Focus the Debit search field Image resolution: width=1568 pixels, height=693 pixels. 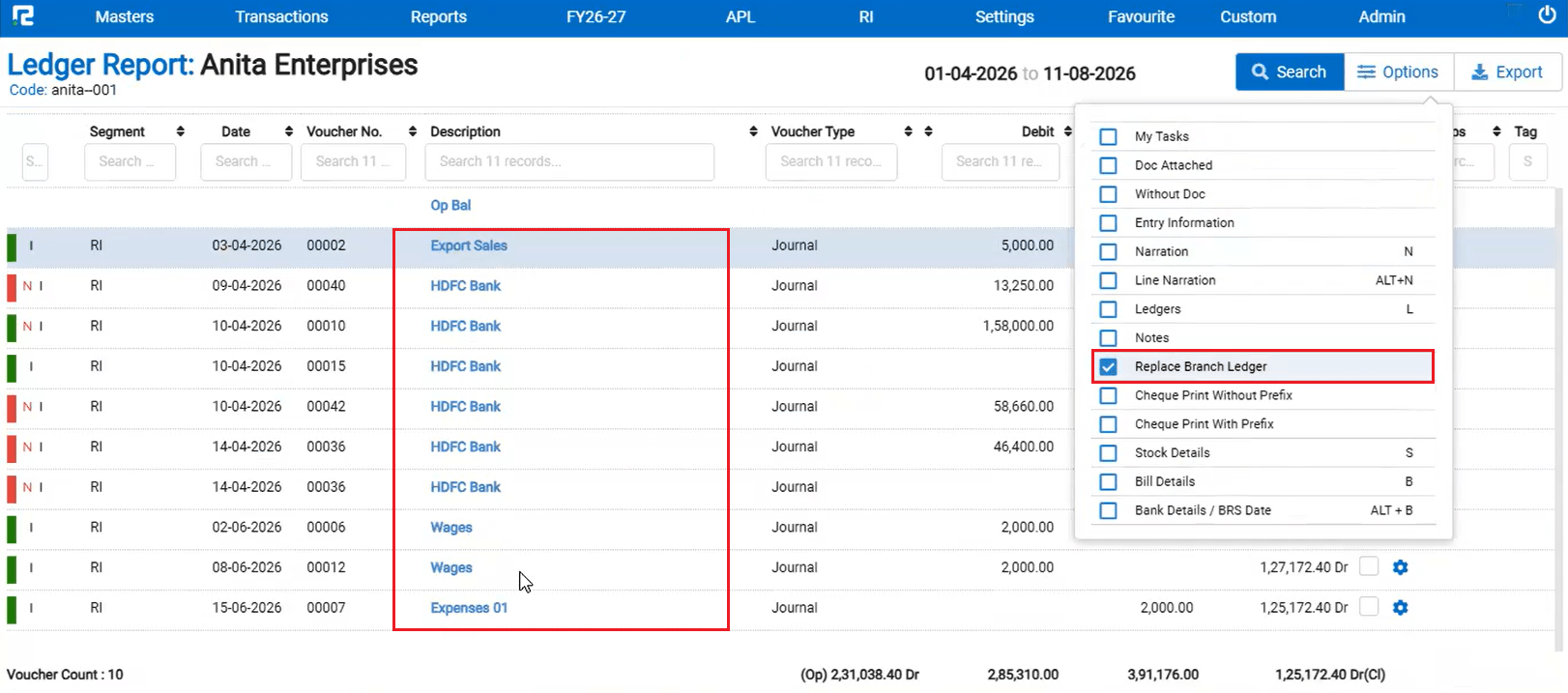point(1000,161)
